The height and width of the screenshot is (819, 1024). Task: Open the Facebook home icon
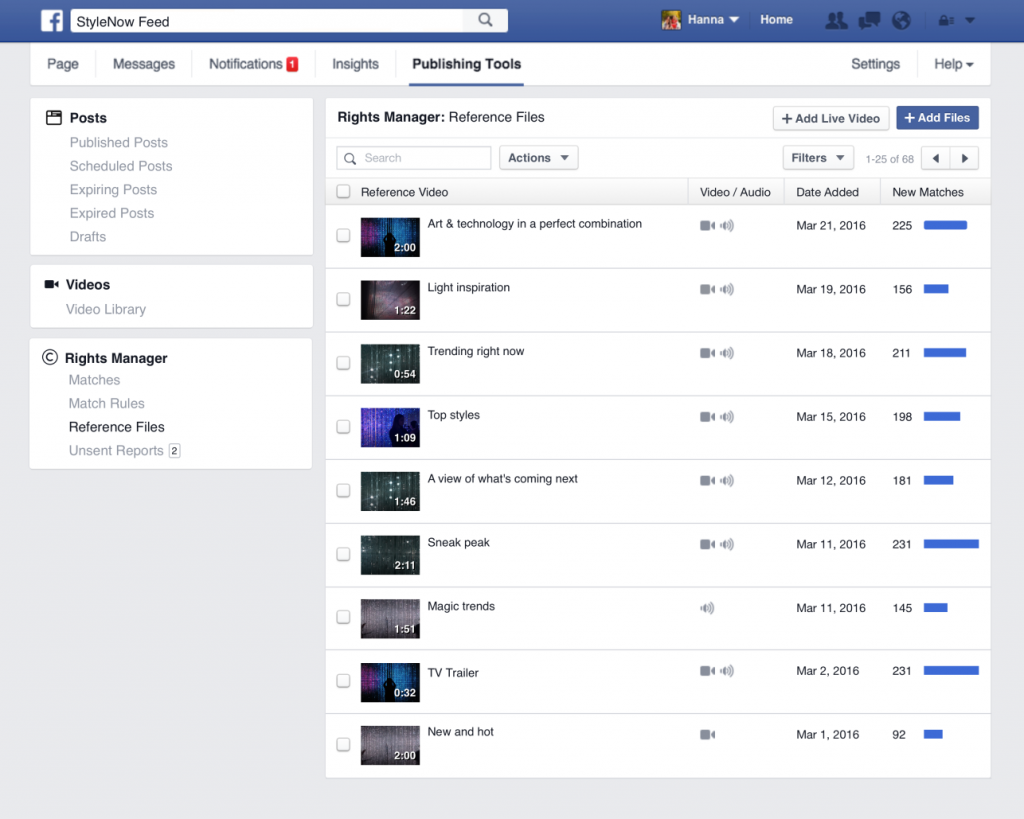click(52, 20)
